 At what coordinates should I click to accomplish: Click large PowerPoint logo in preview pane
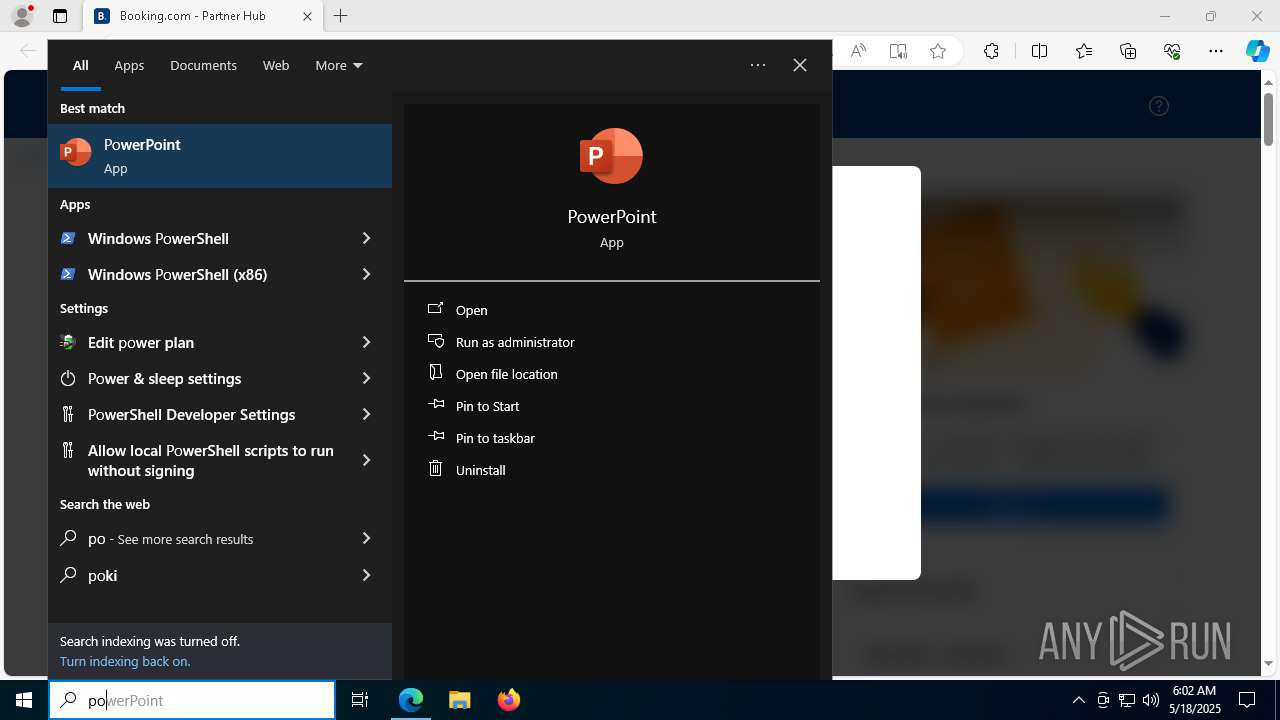611,156
